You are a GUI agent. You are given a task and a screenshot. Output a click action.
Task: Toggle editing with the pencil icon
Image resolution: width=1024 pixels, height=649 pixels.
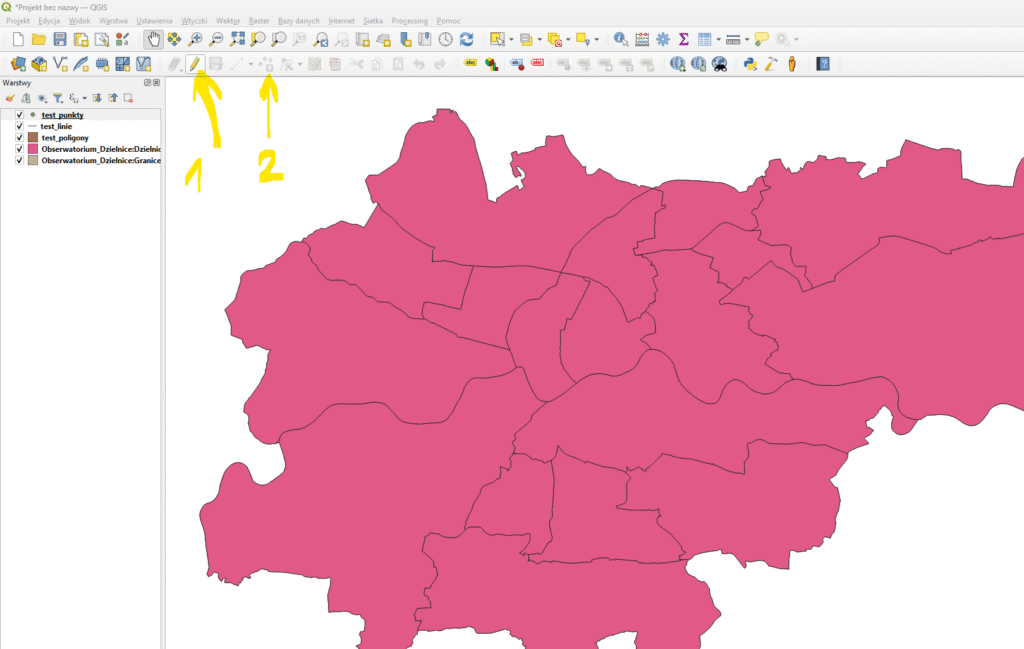(x=195, y=64)
